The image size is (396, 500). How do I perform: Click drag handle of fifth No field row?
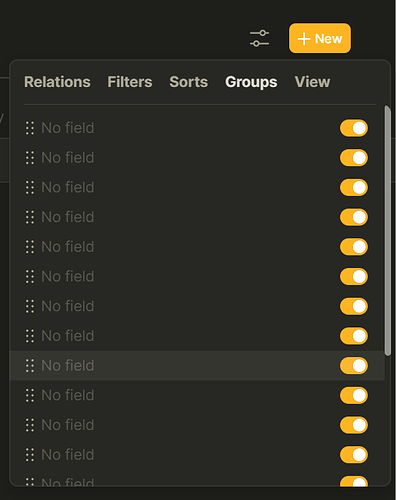30,247
